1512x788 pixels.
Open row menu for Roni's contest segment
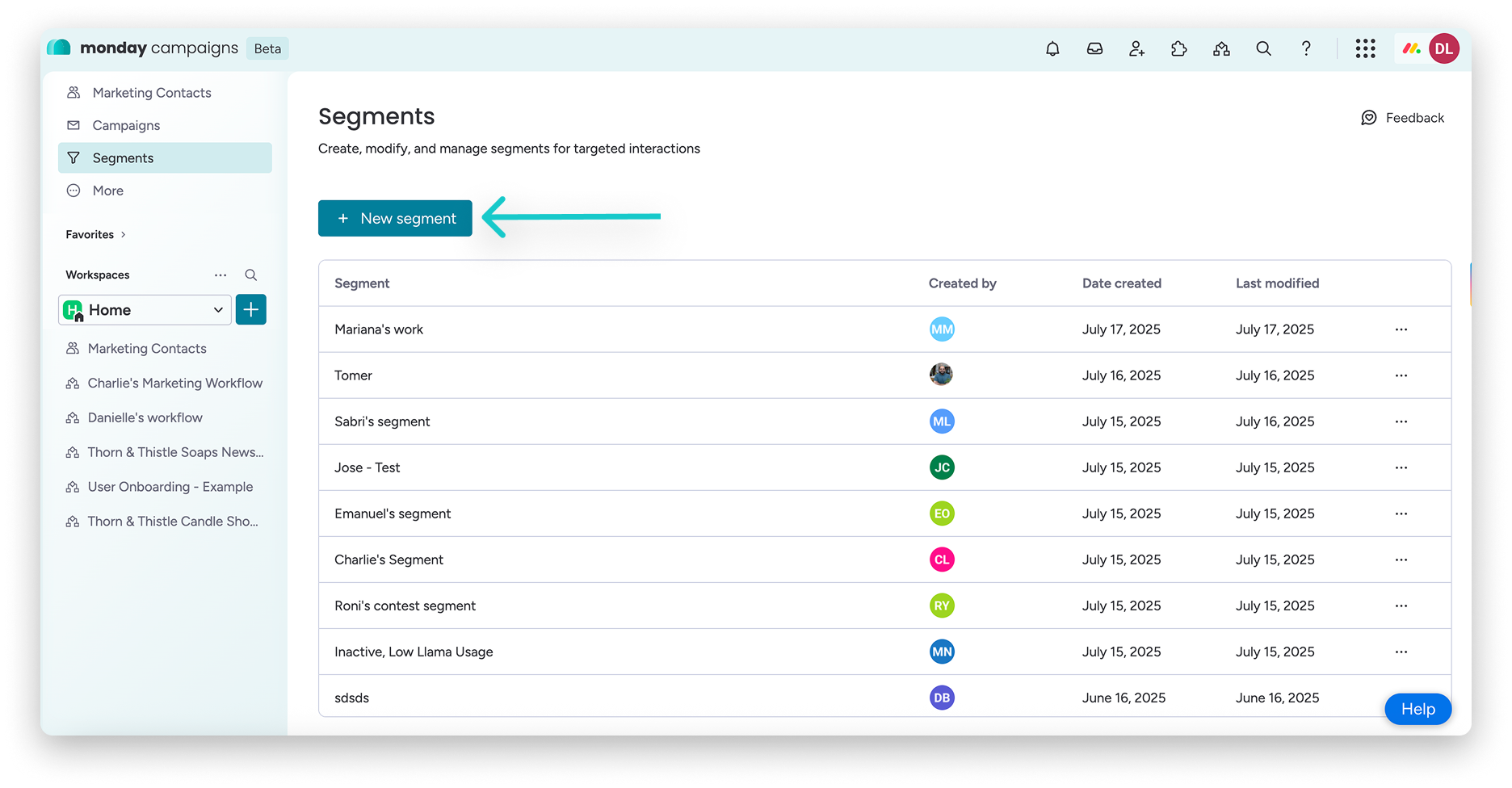click(1401, 606)
